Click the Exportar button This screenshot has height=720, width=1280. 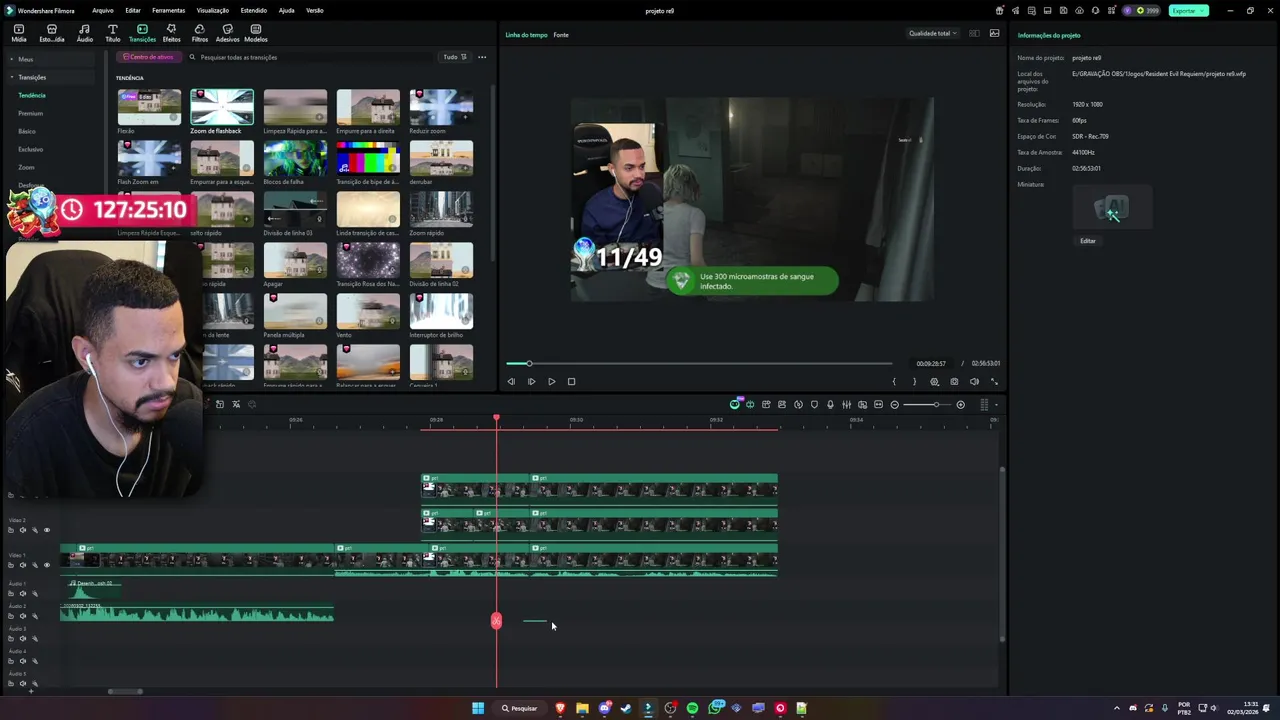[x=1188, y=10]
